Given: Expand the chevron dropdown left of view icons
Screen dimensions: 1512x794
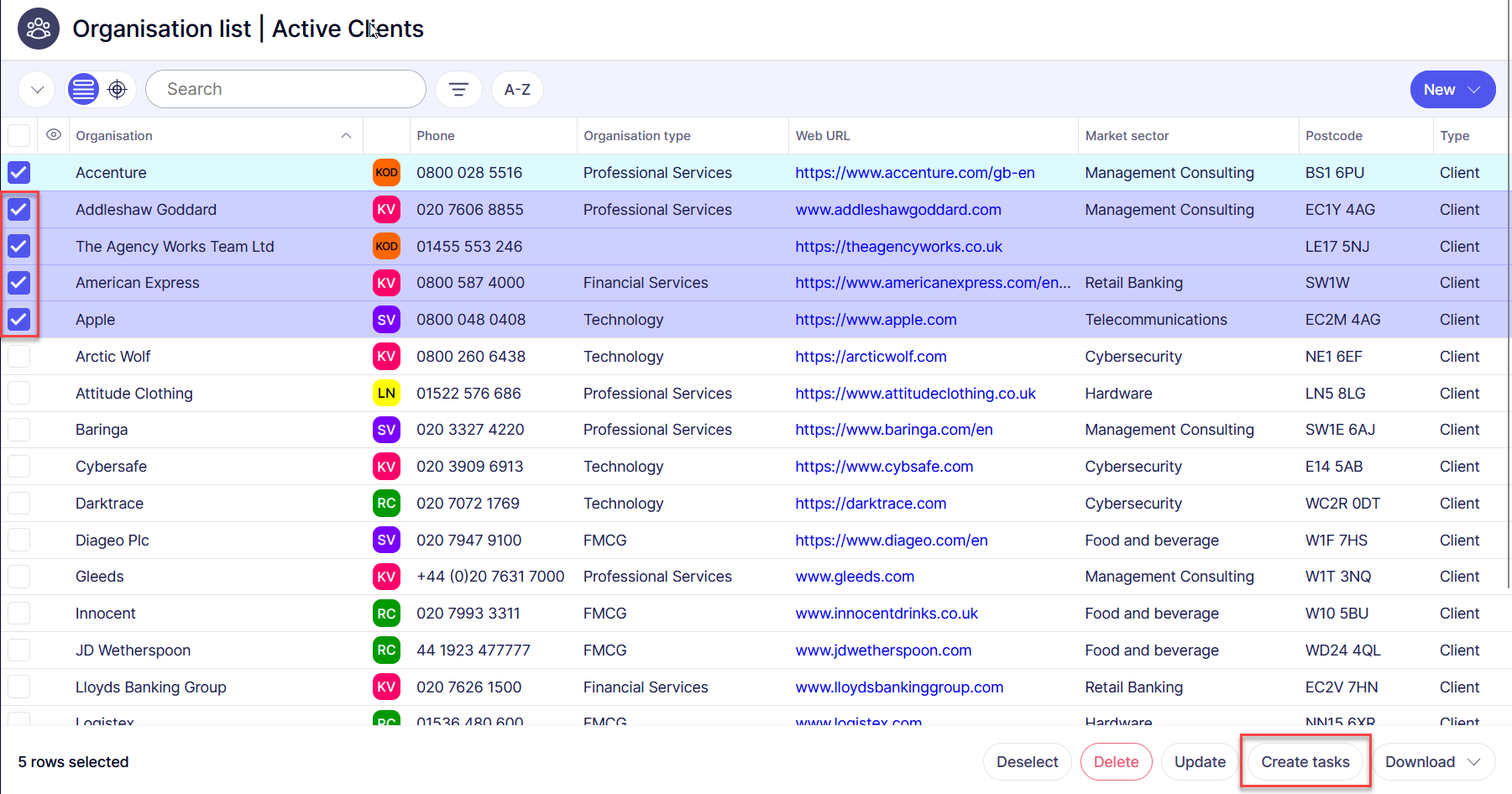Looking at the screenshot, I should coord(37,89).
